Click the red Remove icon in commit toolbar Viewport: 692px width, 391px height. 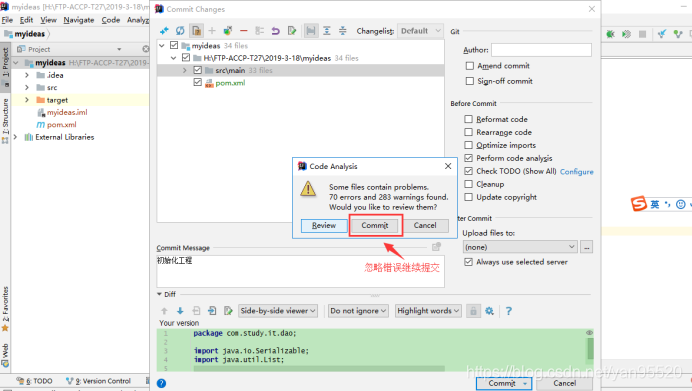click(244, 31)
